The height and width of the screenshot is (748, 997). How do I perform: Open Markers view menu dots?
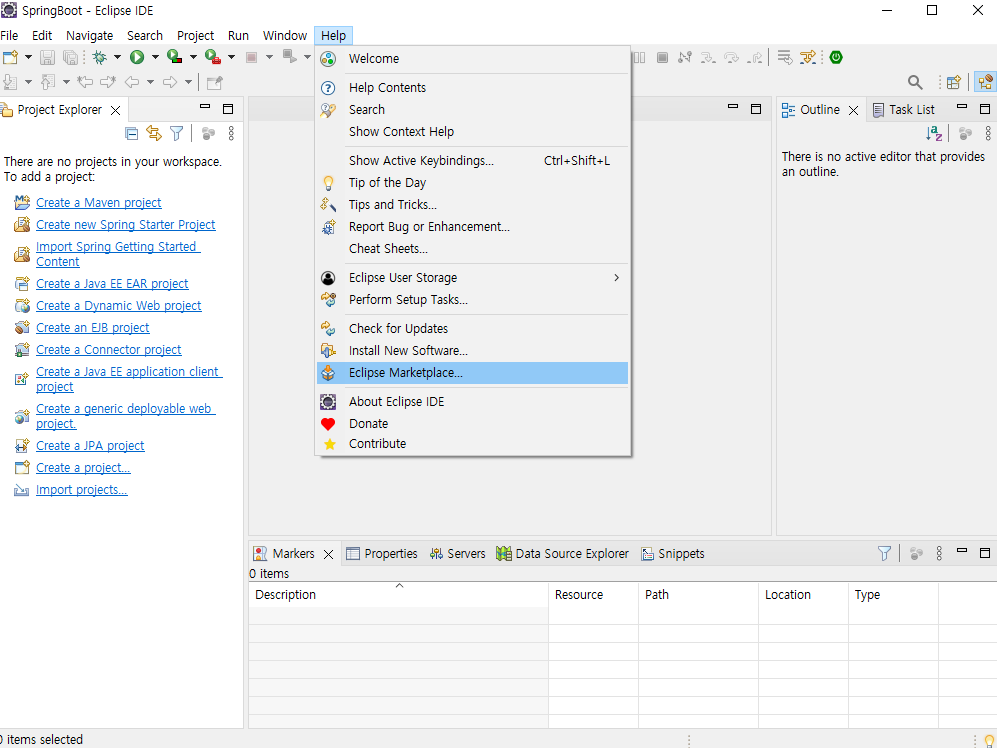tap(939, 554)
